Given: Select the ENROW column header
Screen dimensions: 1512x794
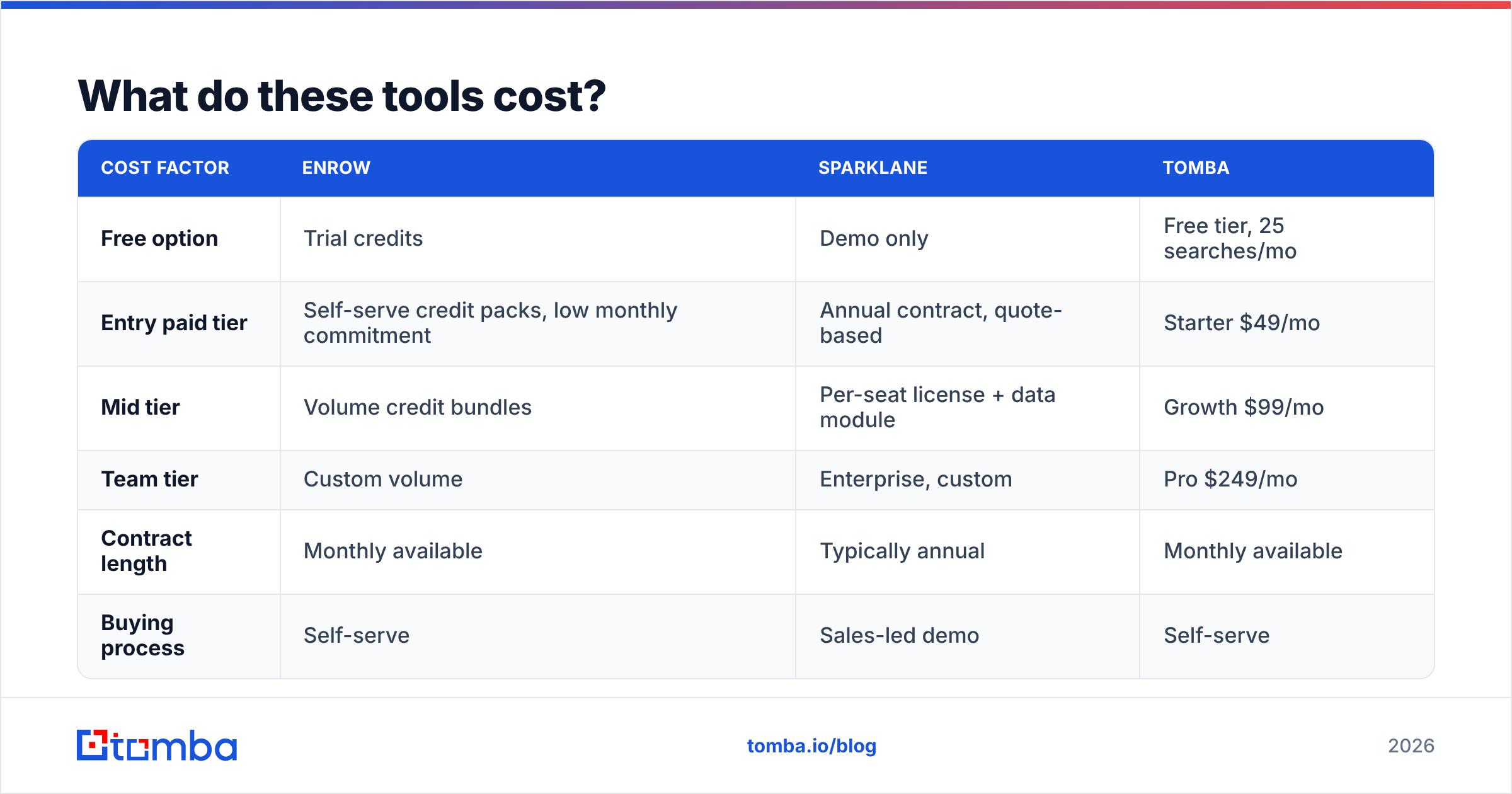Looking at the screenshot, I should tap(336, 168).
